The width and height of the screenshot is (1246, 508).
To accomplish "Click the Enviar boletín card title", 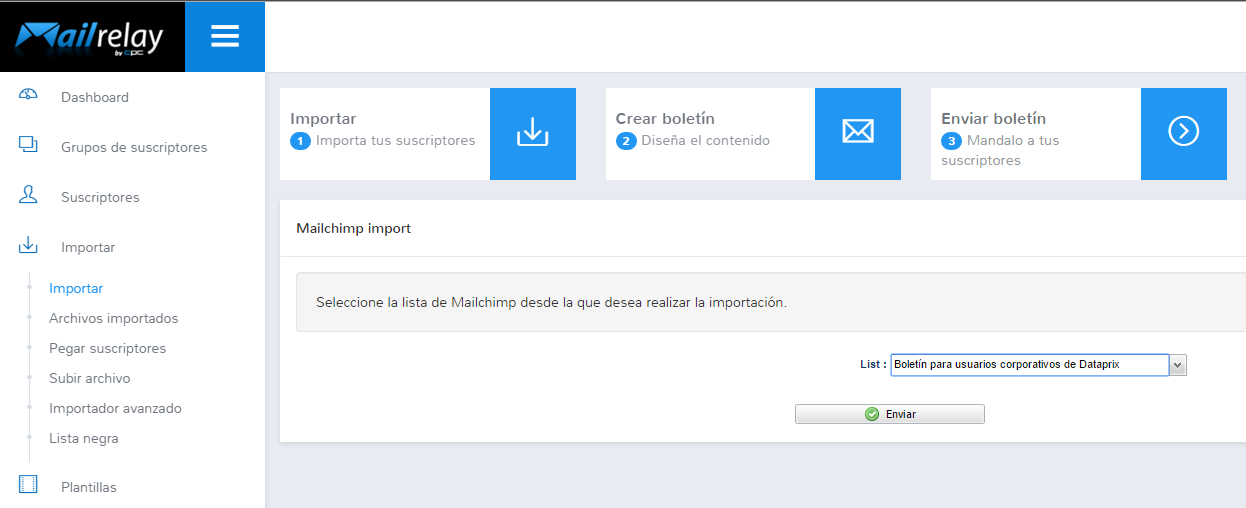I will (x=993, y=119).
